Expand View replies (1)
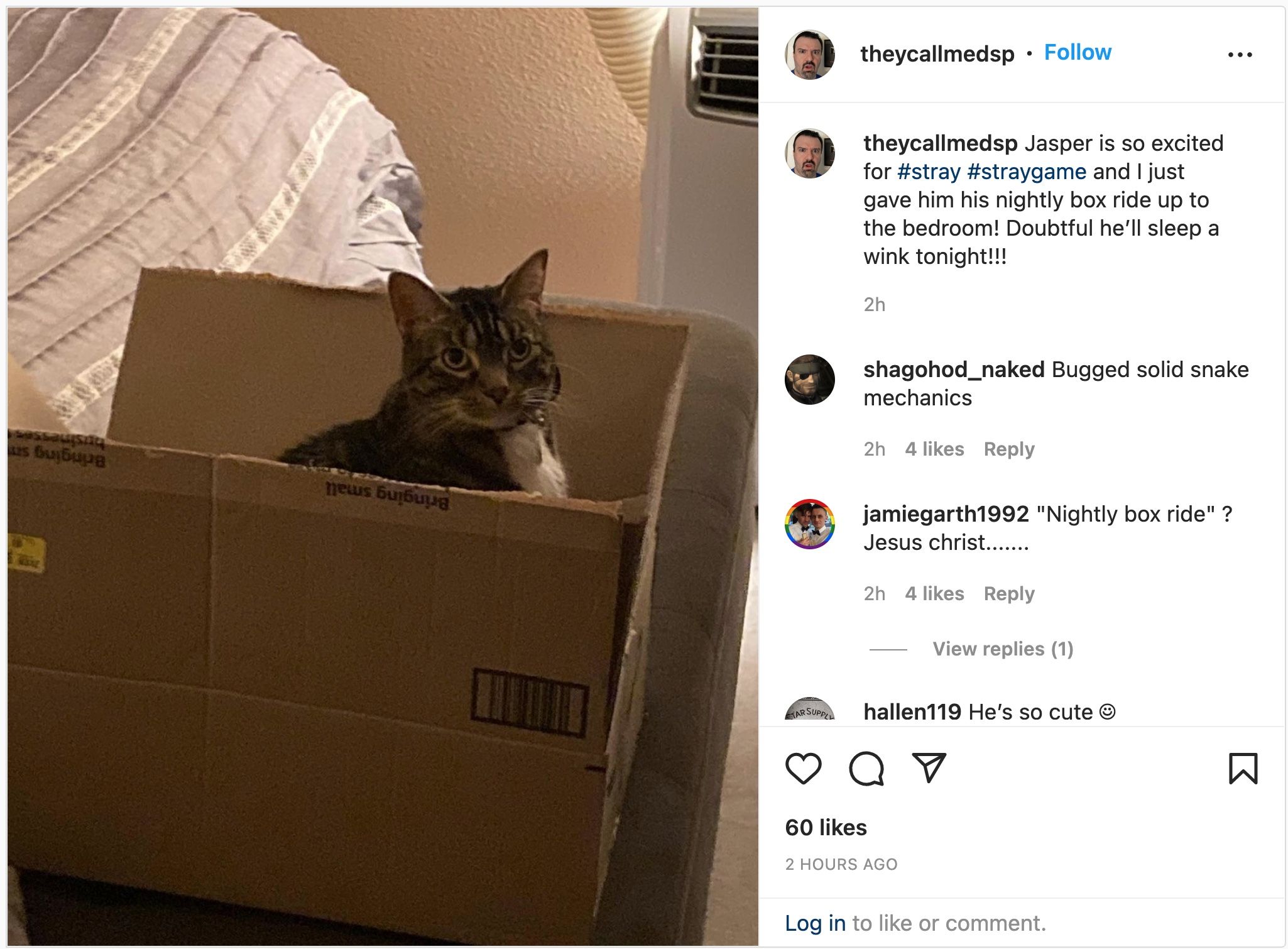The width and height of the screenshot is (1288, 949). 1003,649
